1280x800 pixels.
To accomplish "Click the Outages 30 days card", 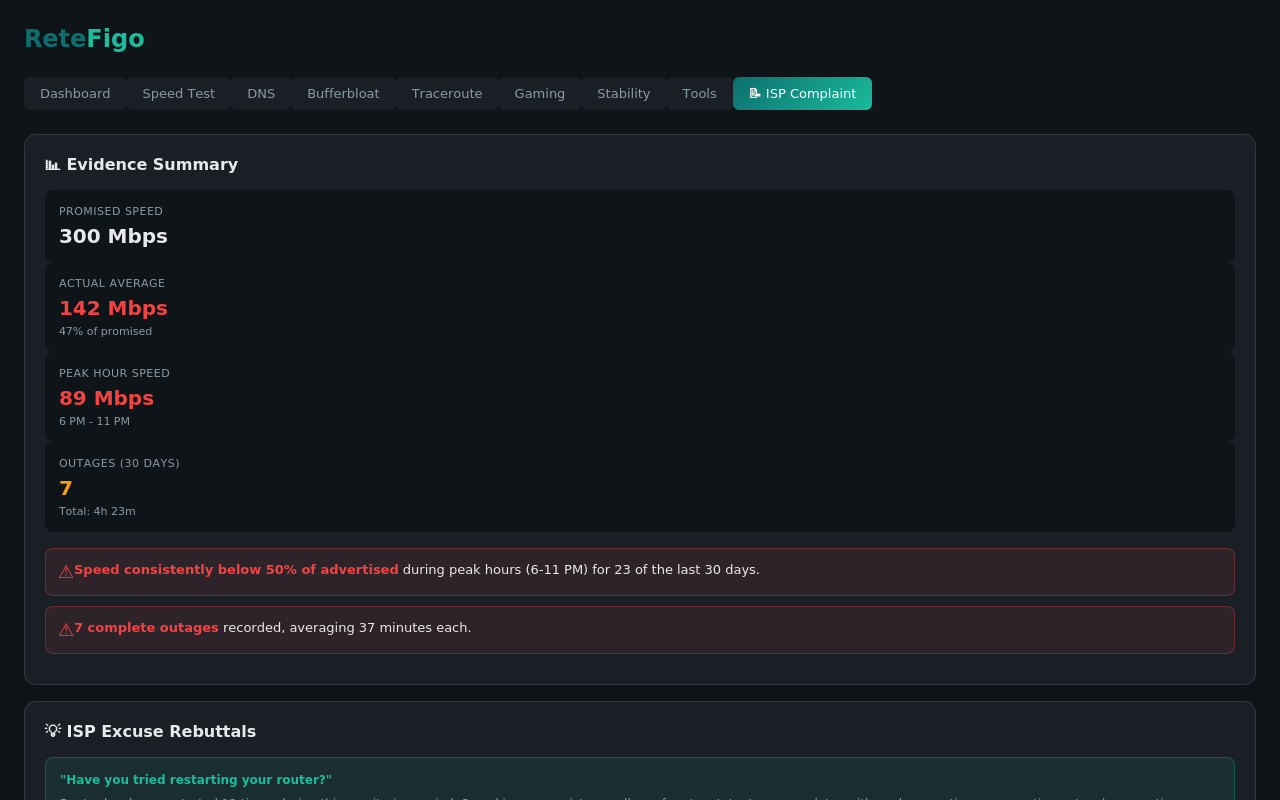I will [x=640, y=486].
